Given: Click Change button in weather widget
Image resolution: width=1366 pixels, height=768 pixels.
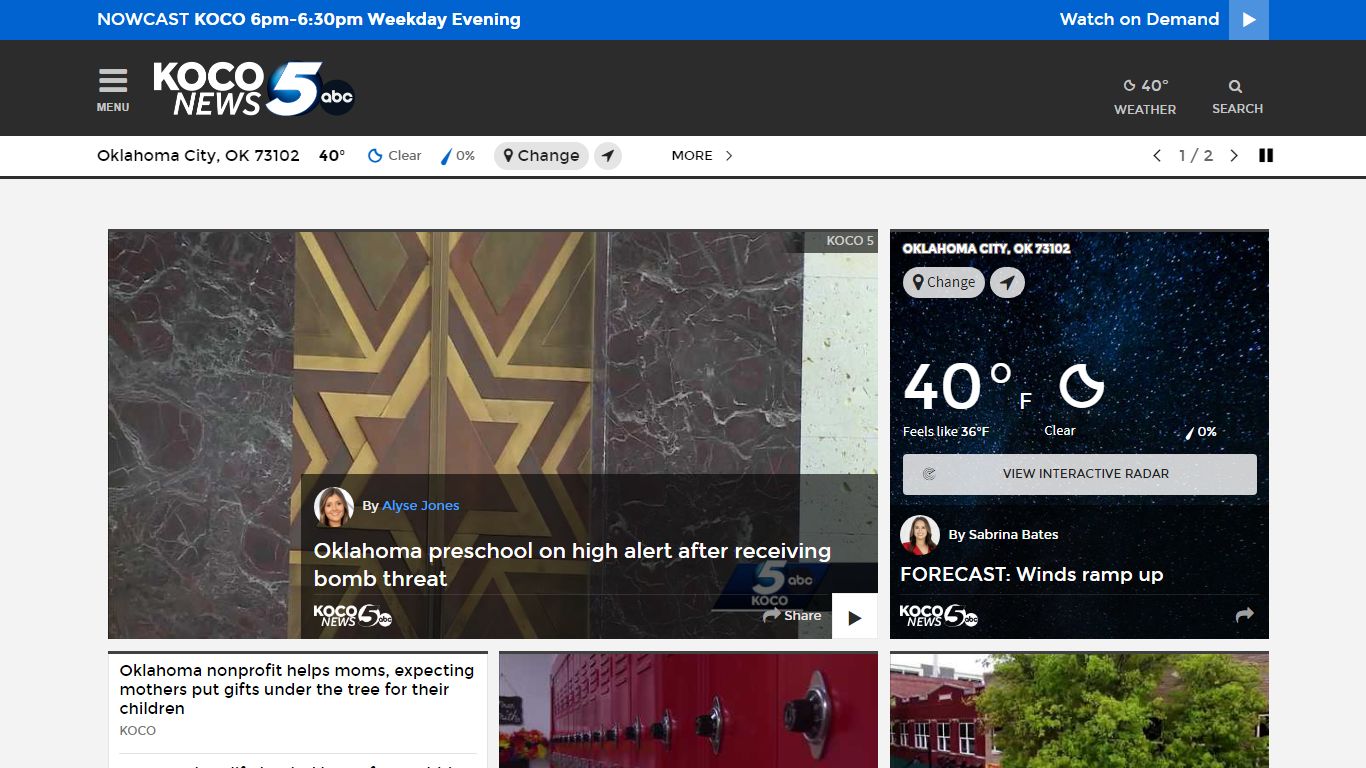Looking at the screenshot, I should (944, 283).
